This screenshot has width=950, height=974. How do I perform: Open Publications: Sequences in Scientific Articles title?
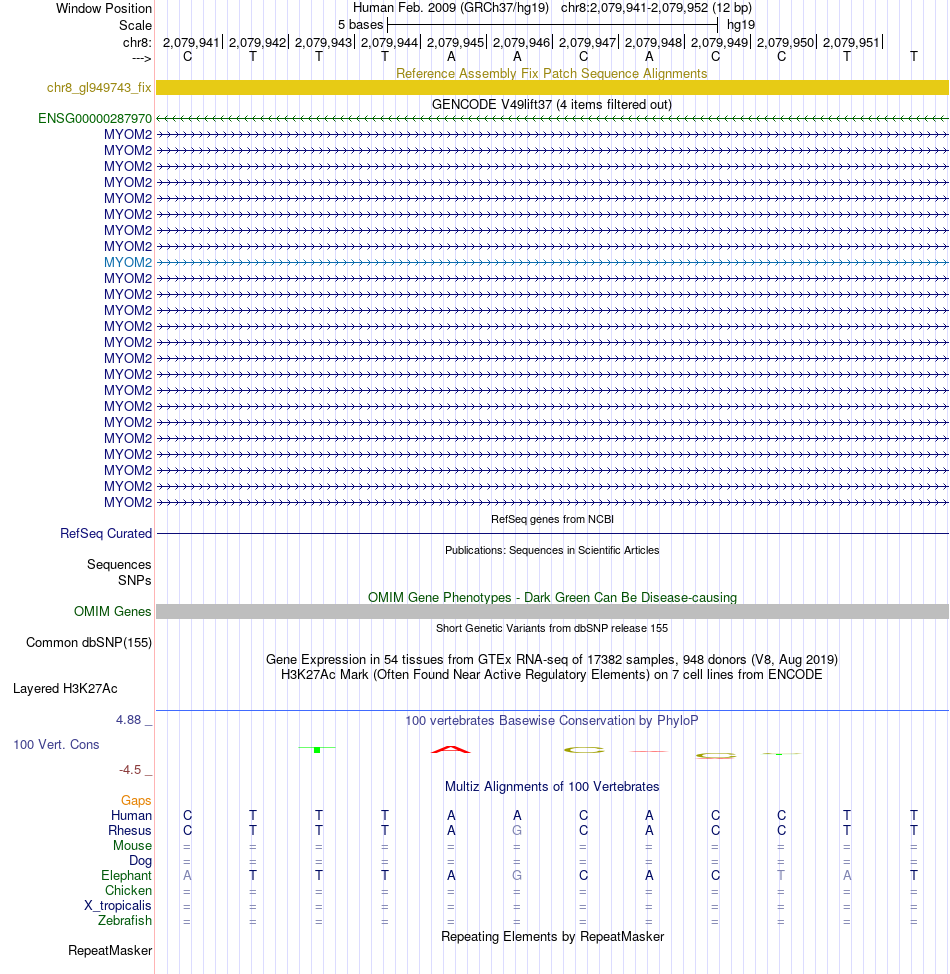[552, 550]
